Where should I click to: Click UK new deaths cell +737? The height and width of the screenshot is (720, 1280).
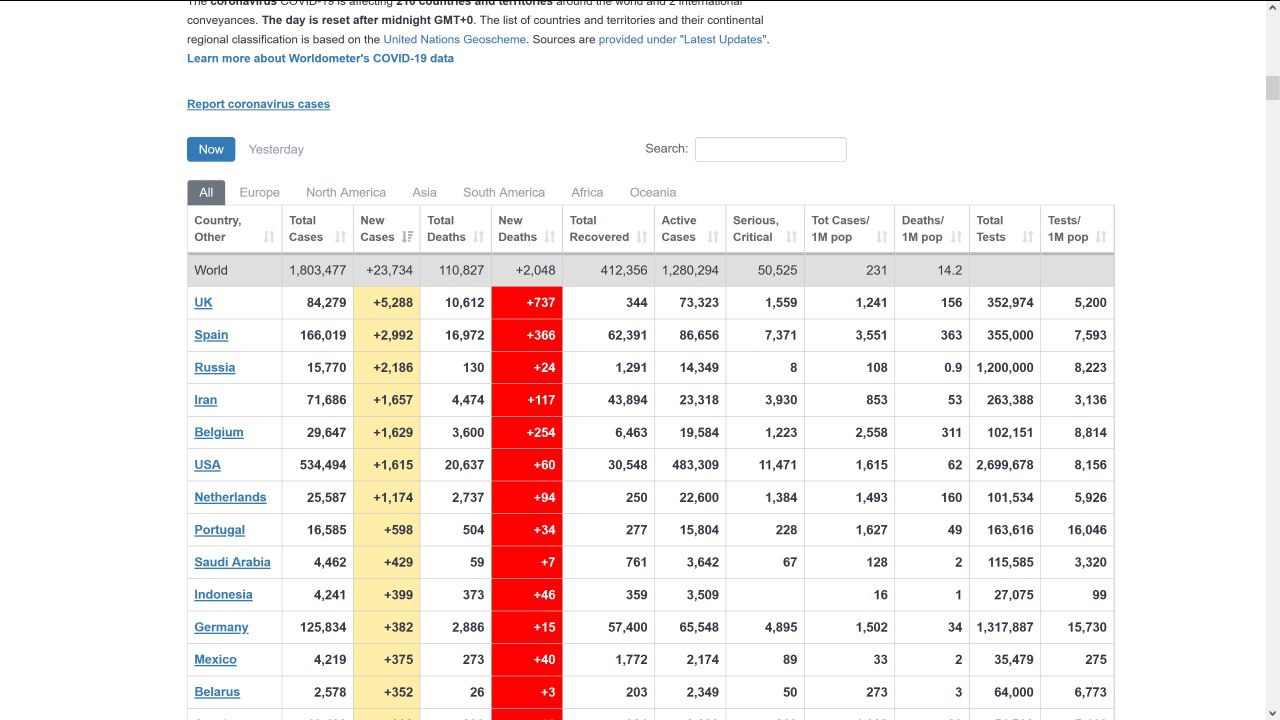(x=527, y=302)
